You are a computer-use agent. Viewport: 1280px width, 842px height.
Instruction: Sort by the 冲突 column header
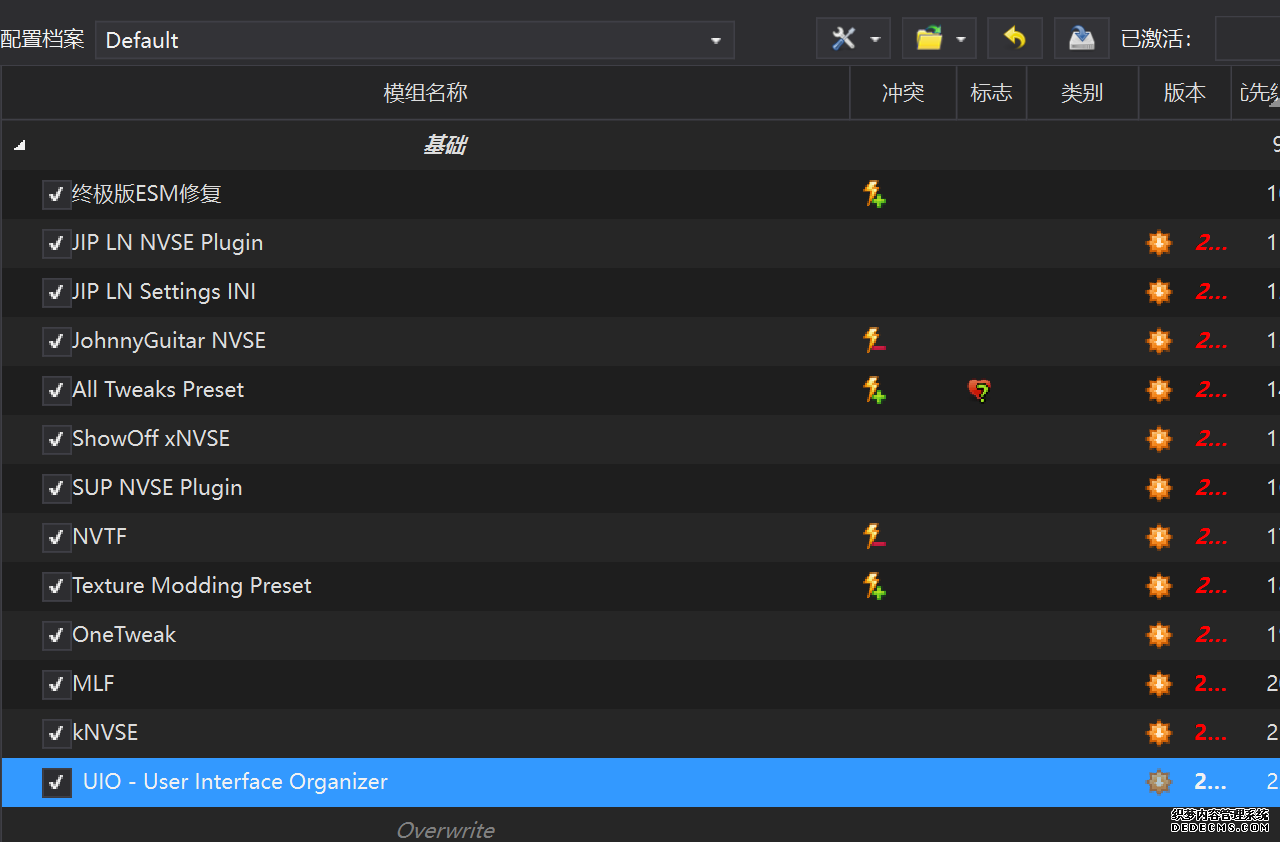pyautogui.click(x=902, y=93)
